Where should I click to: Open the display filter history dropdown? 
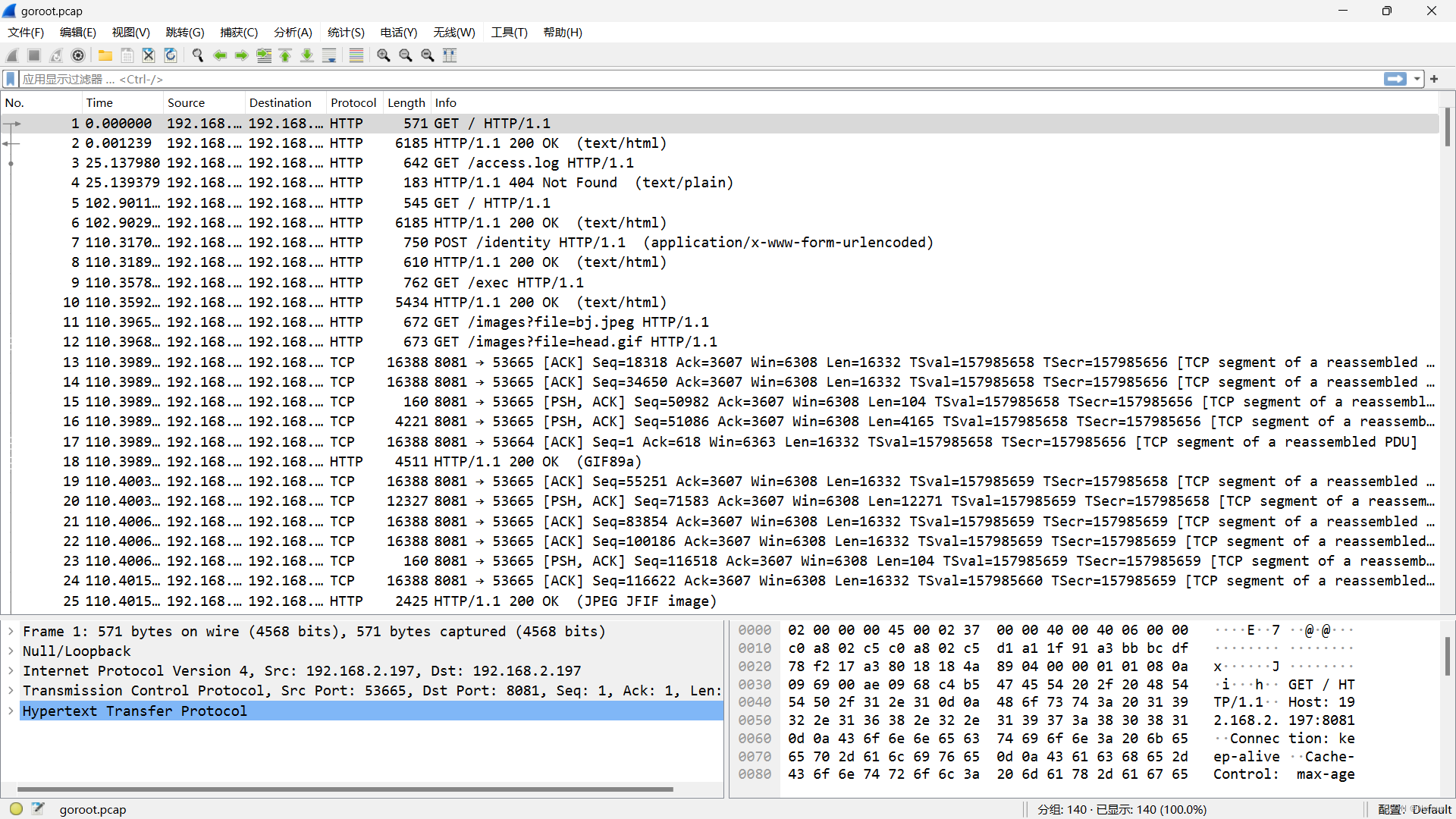click(x=1417, y=79)
